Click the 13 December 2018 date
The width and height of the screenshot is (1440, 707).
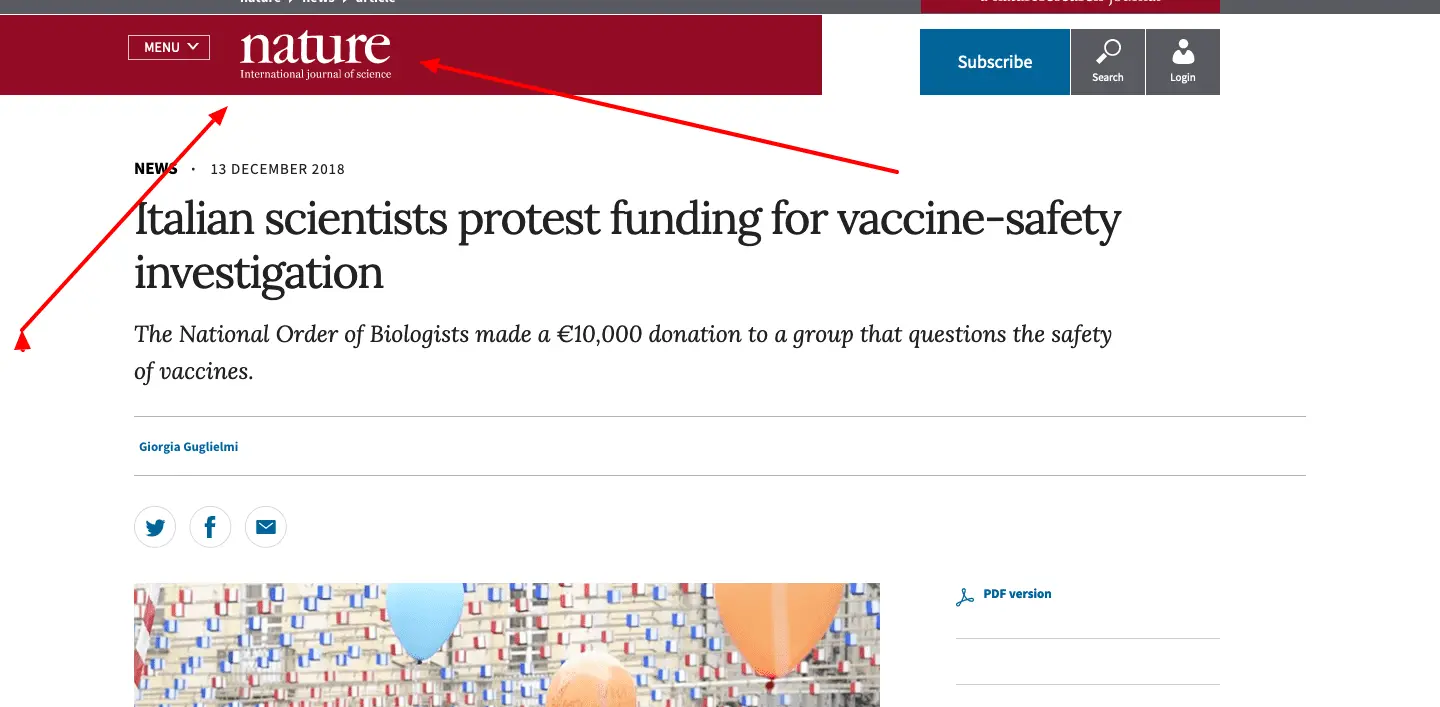pos(277,170)
